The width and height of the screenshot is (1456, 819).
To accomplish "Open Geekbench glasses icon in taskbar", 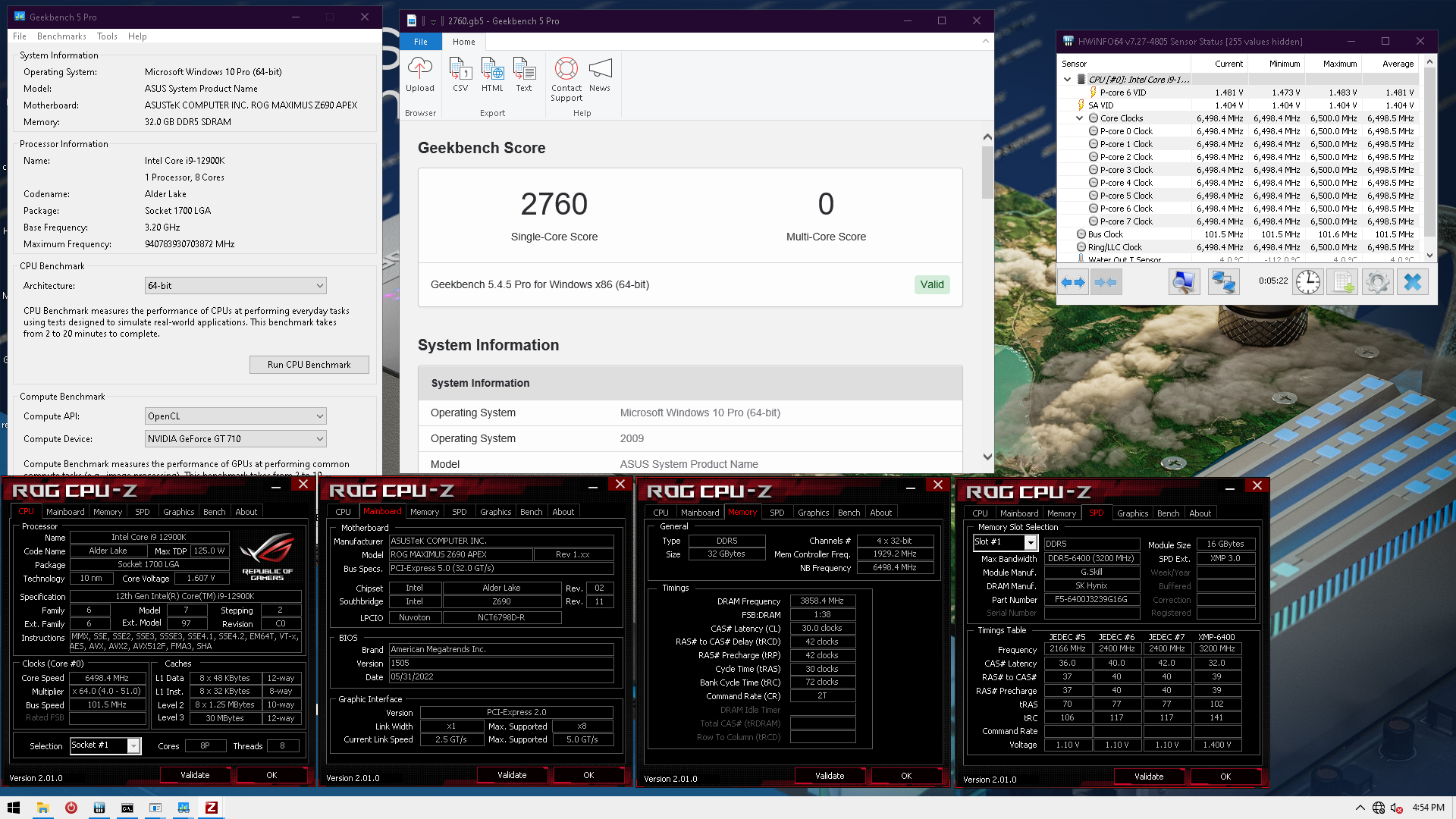I will coord(184,808).
